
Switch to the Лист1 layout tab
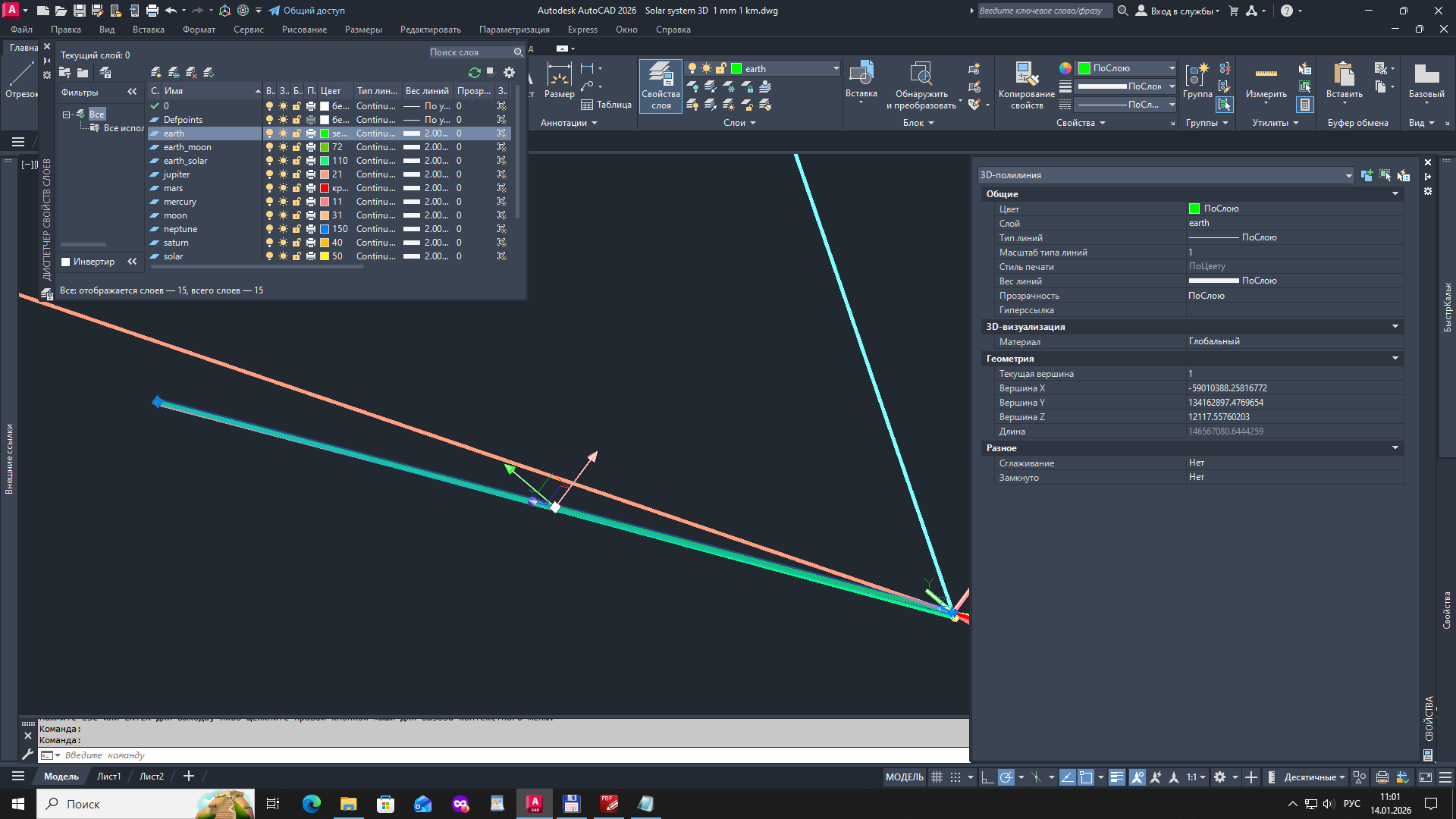(x=108, y=776)
